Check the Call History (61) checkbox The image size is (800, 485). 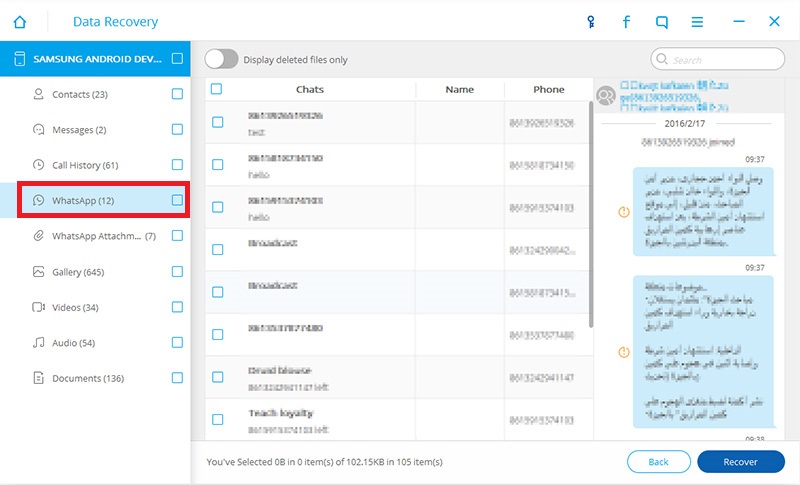tap(177, 165)
